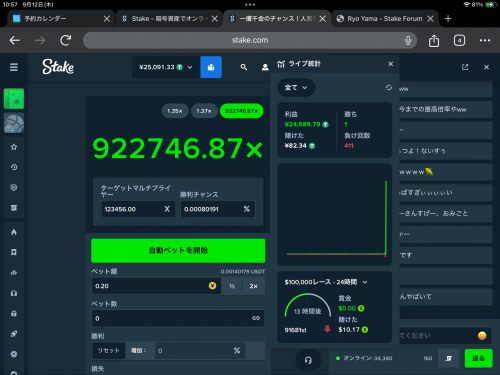This screenshot has height=375, width=500.
Task: Click the stake.com address bar
Action: click(250, 40)
